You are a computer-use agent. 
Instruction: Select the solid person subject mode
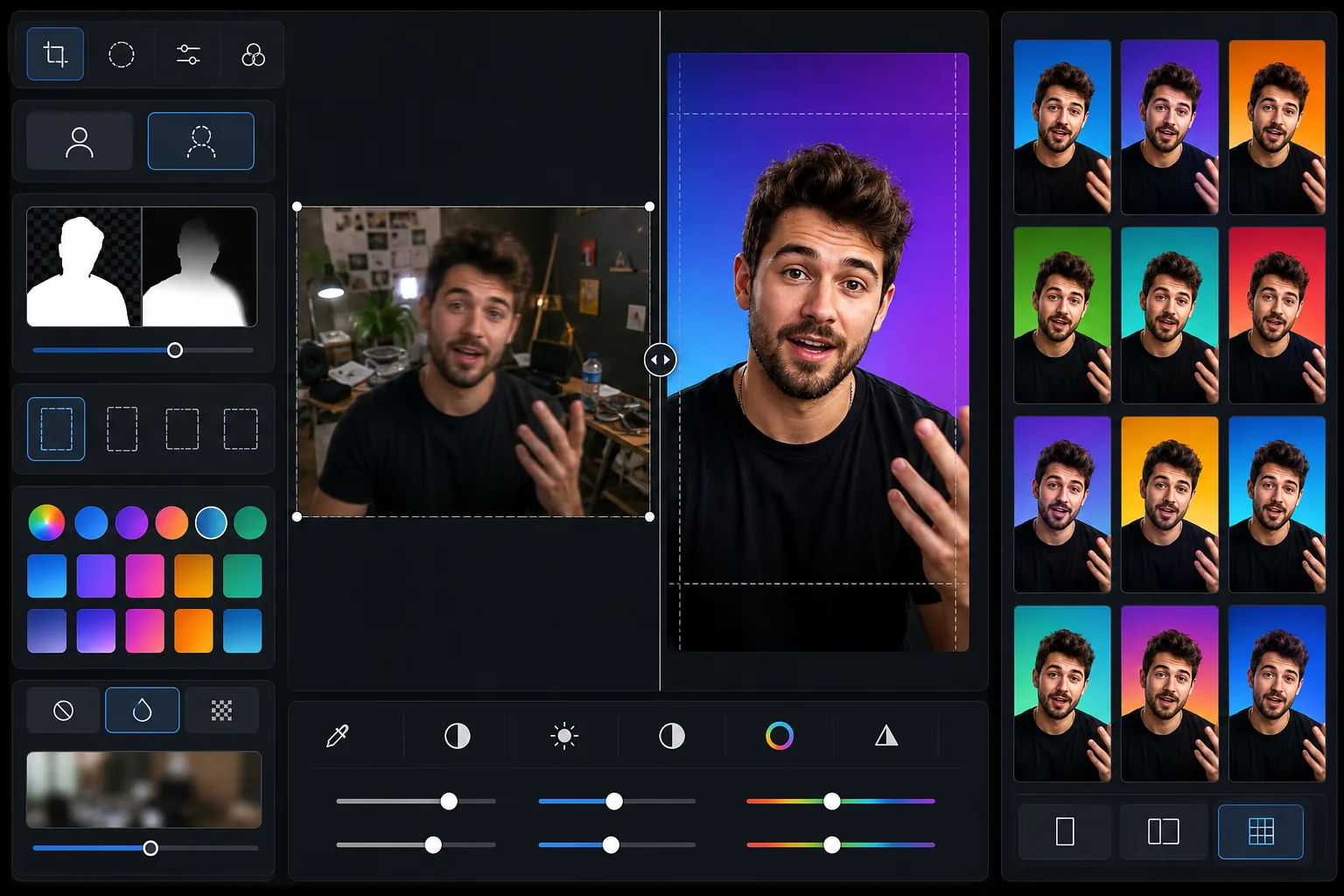click(80, 141)
